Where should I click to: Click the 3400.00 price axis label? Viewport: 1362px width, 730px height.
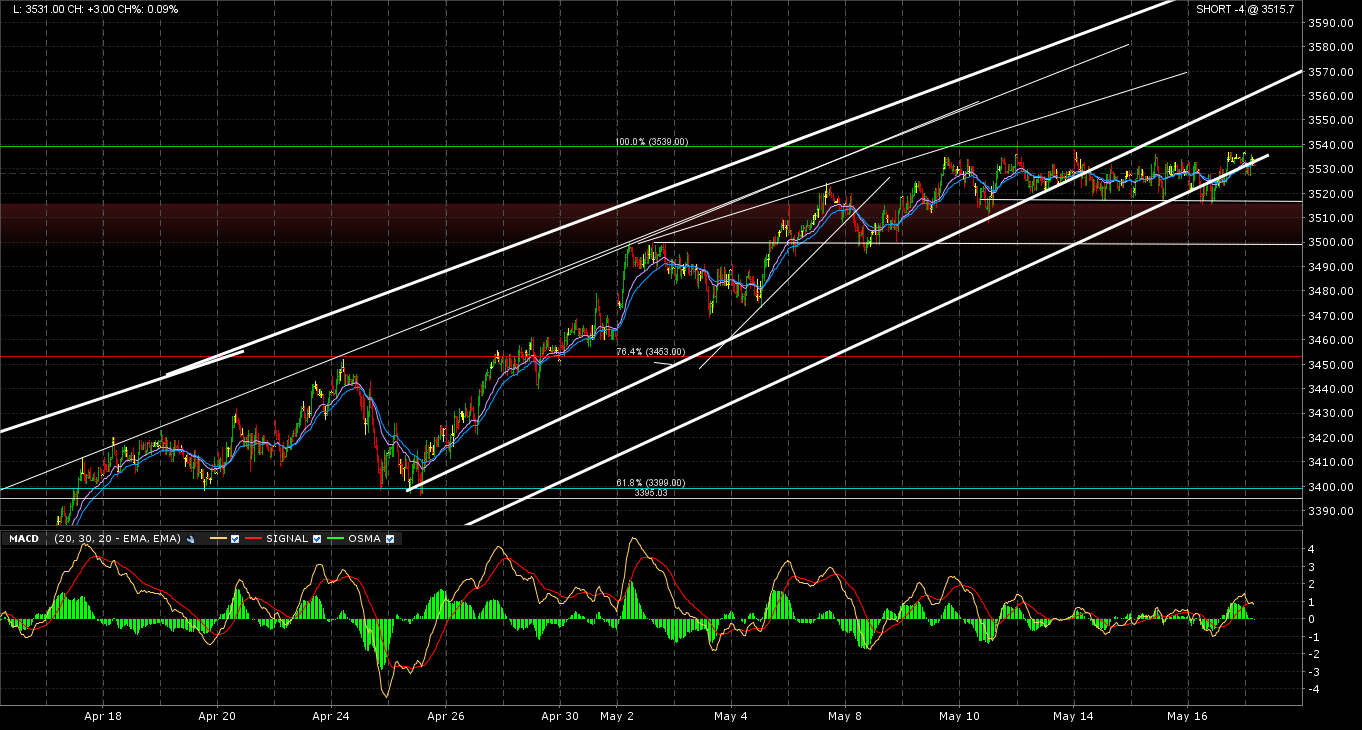tap(1331, 487)
